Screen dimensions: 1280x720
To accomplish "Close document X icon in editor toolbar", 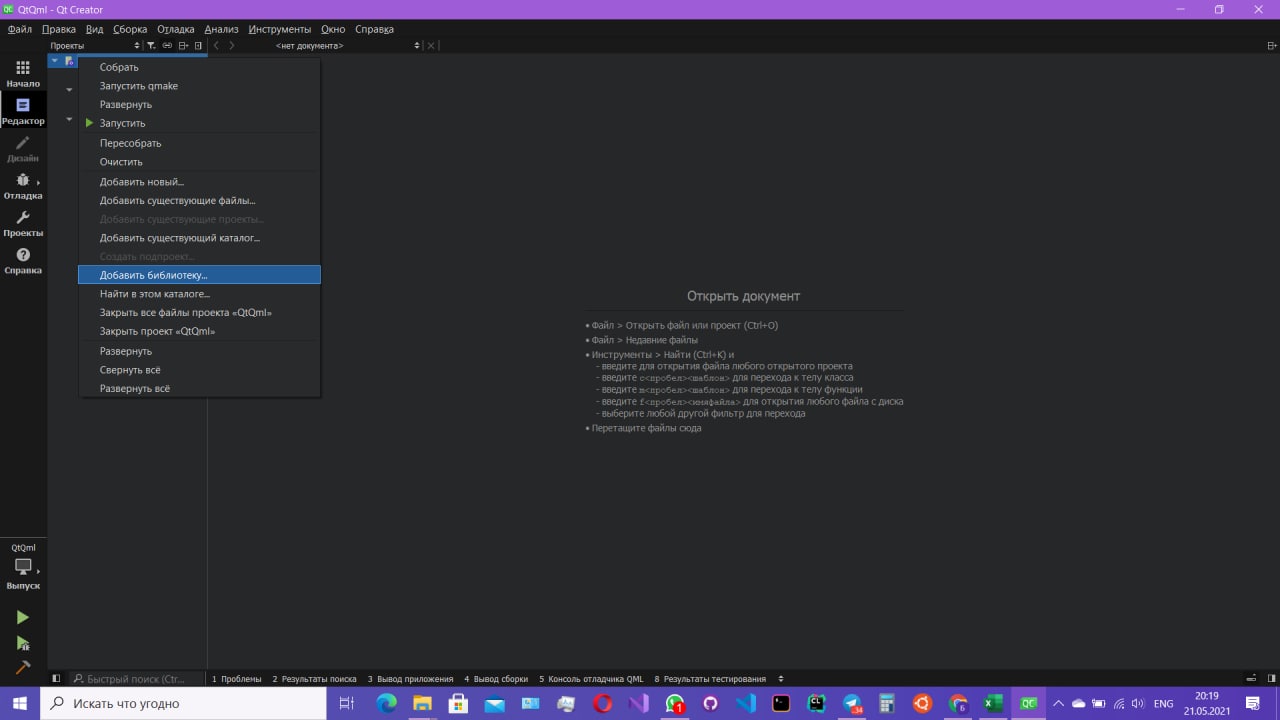I will tap(431, 46).
